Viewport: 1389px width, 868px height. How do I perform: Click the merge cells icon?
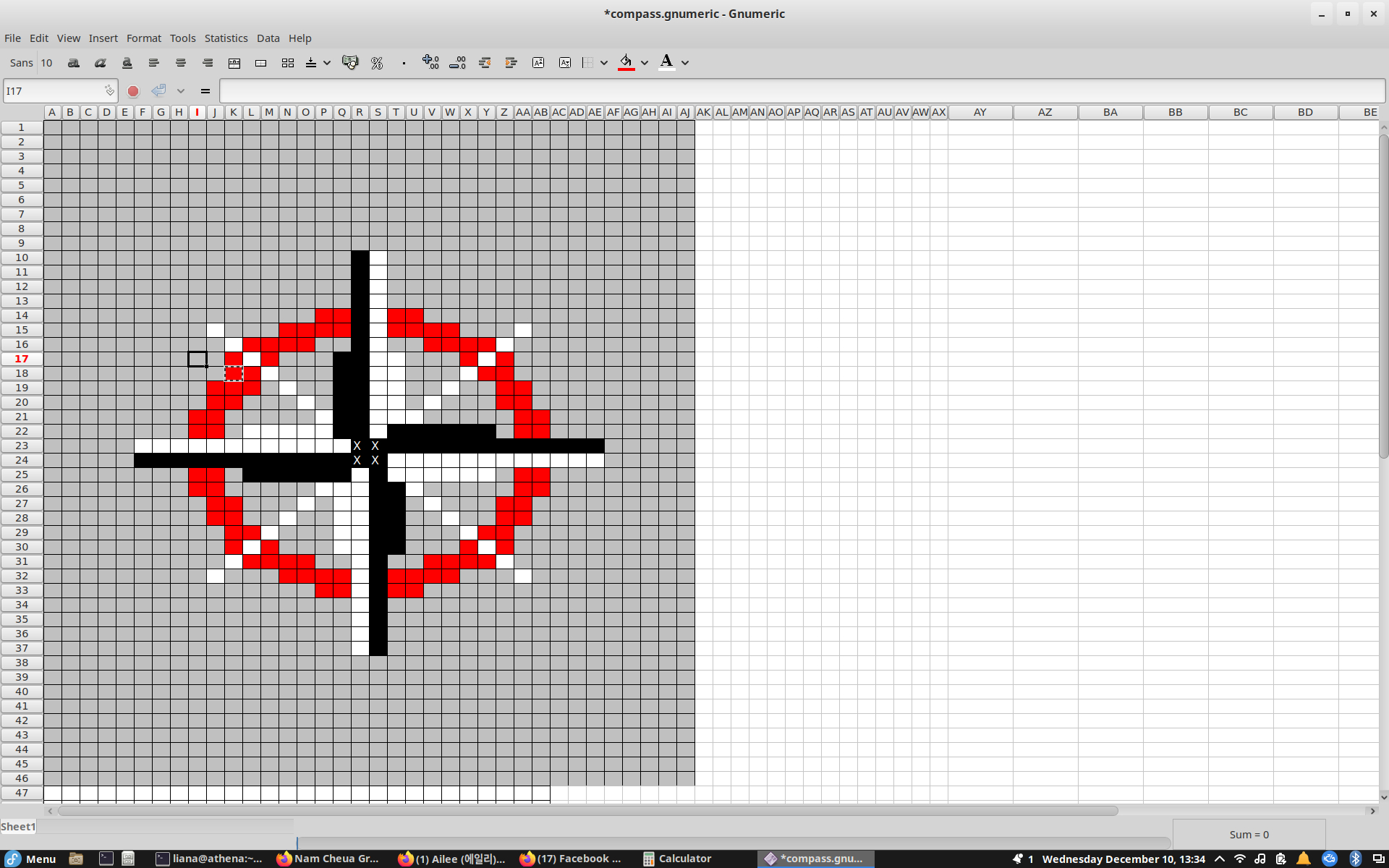tap(261, 63)
